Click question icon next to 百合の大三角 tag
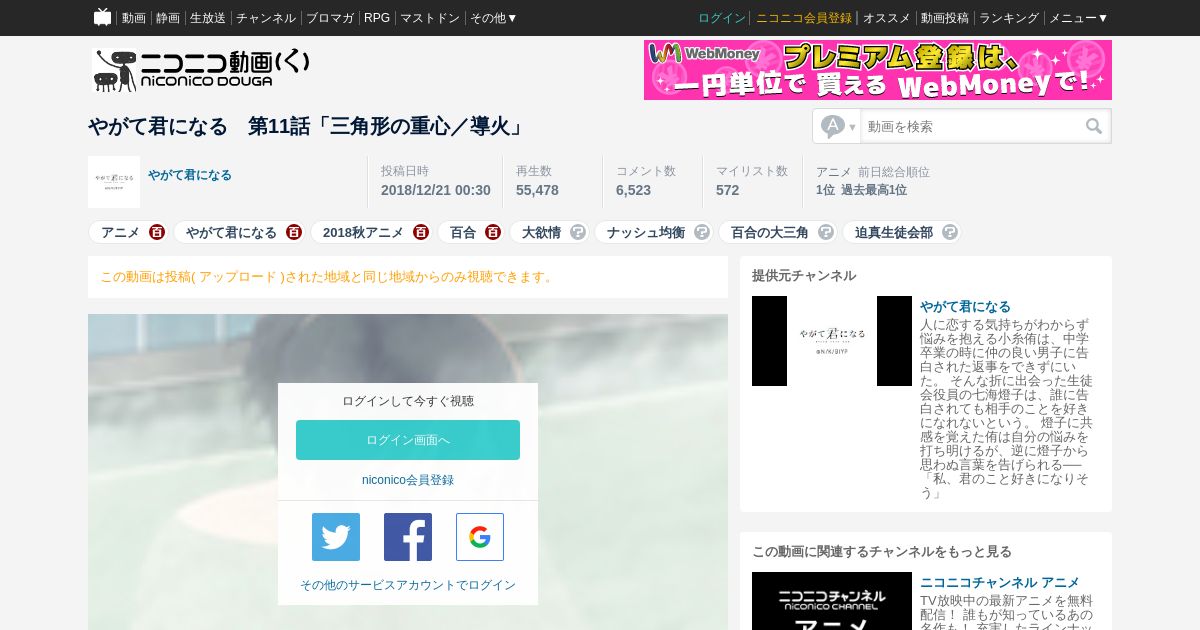 (826, 232)
